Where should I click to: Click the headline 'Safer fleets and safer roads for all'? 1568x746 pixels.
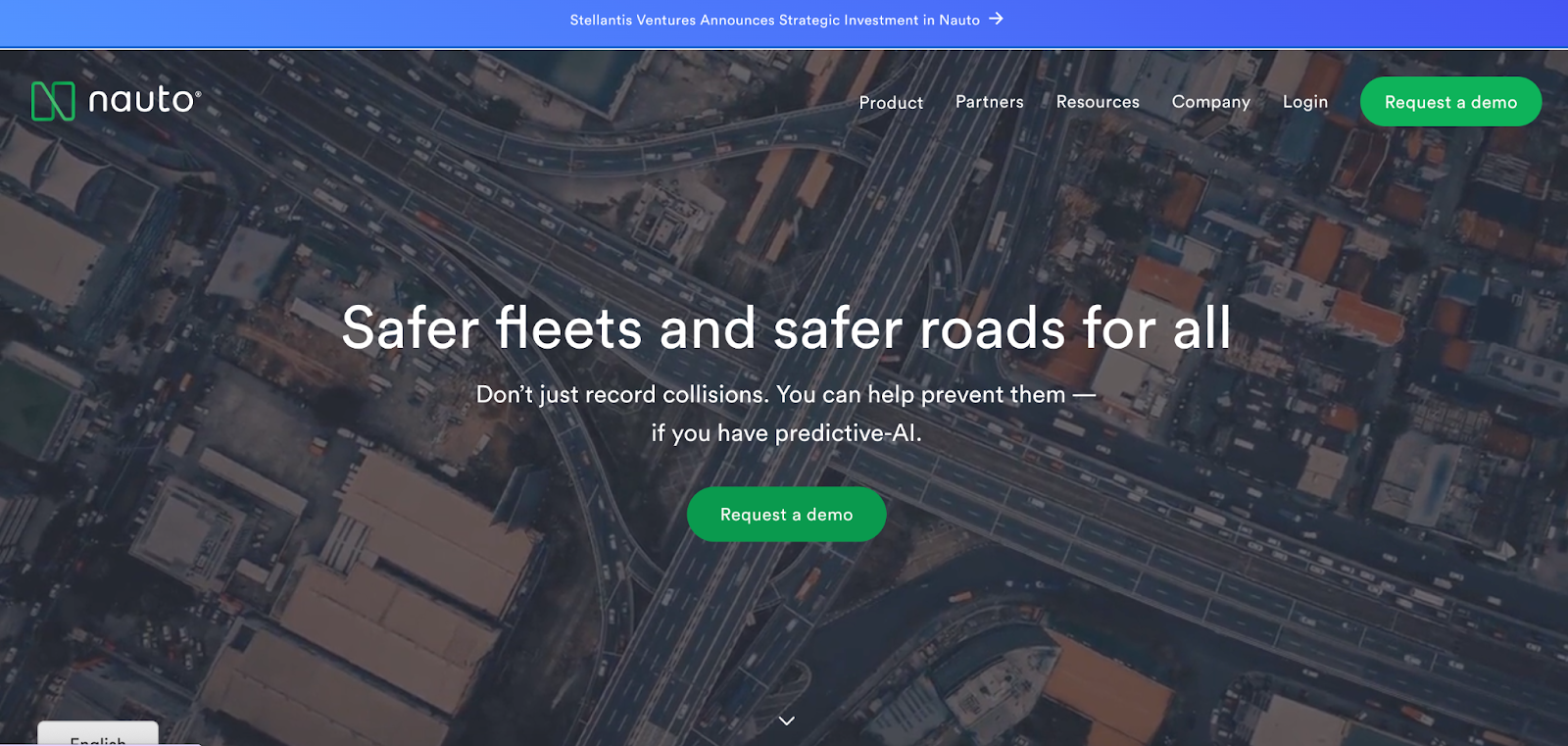pos(786,327)
